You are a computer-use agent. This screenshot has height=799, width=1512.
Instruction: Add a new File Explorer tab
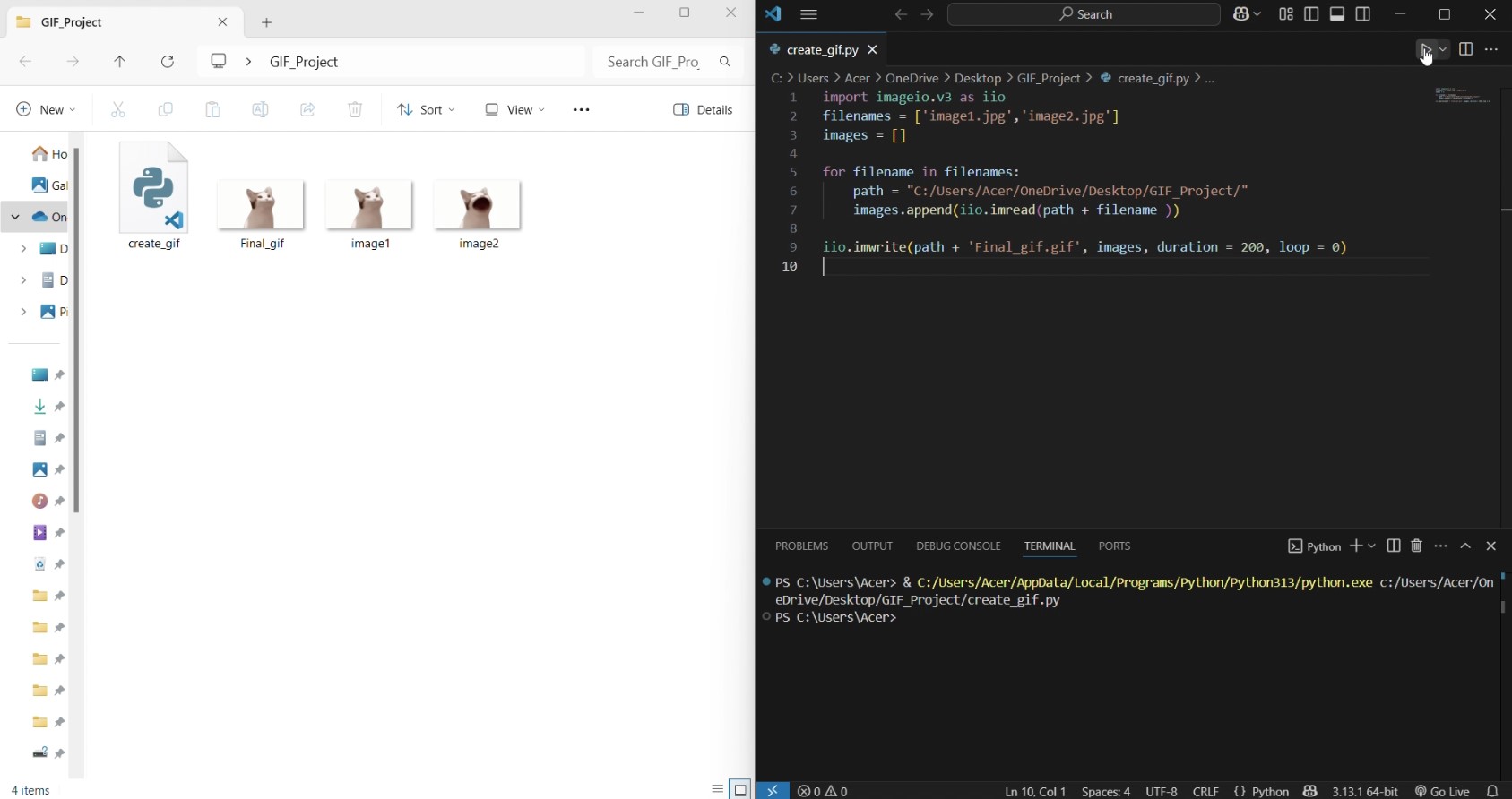pyautogui.click(x=267, y=22)
